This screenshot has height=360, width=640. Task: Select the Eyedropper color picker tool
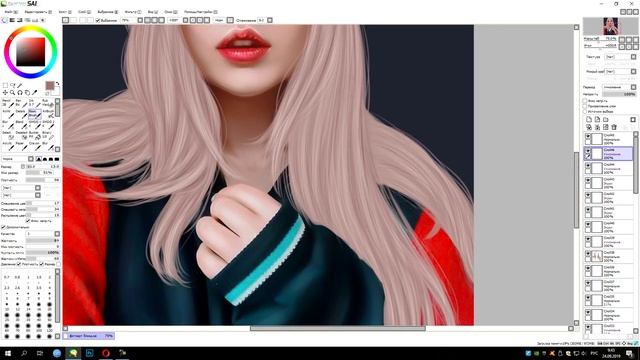tap(35, 93)
